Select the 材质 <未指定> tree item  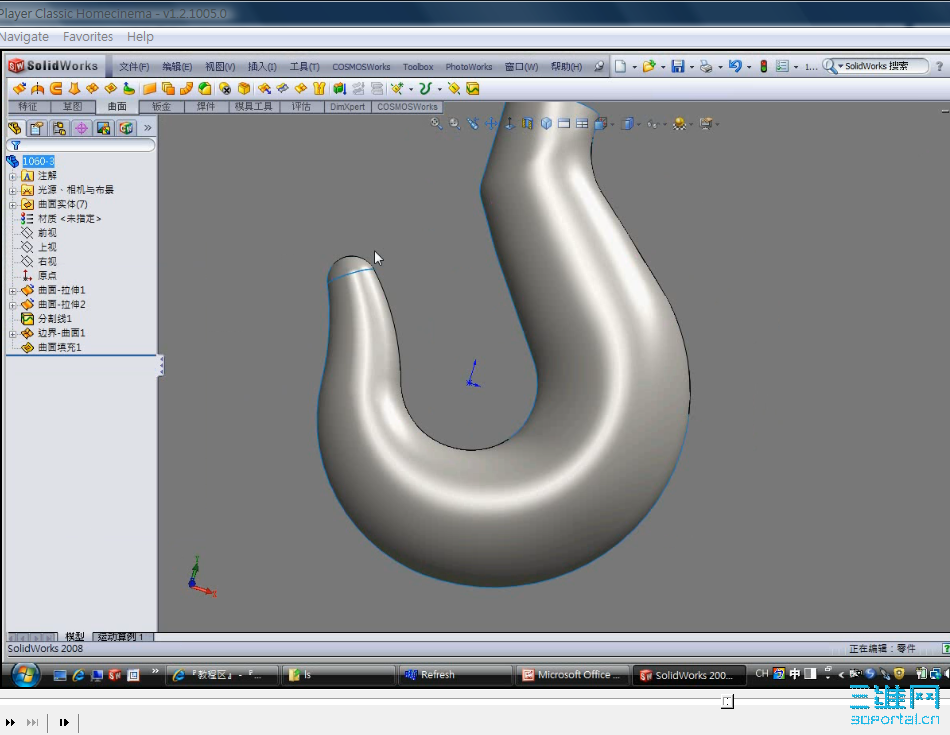click(x=61, y=219)
